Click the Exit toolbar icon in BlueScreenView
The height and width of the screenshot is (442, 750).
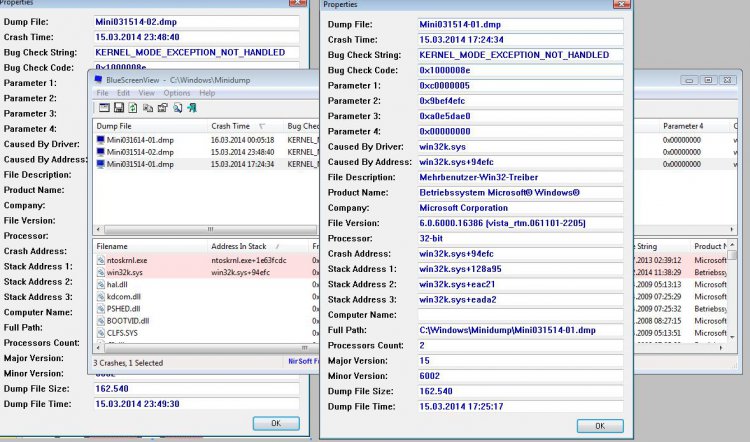[x=192, y=108]
